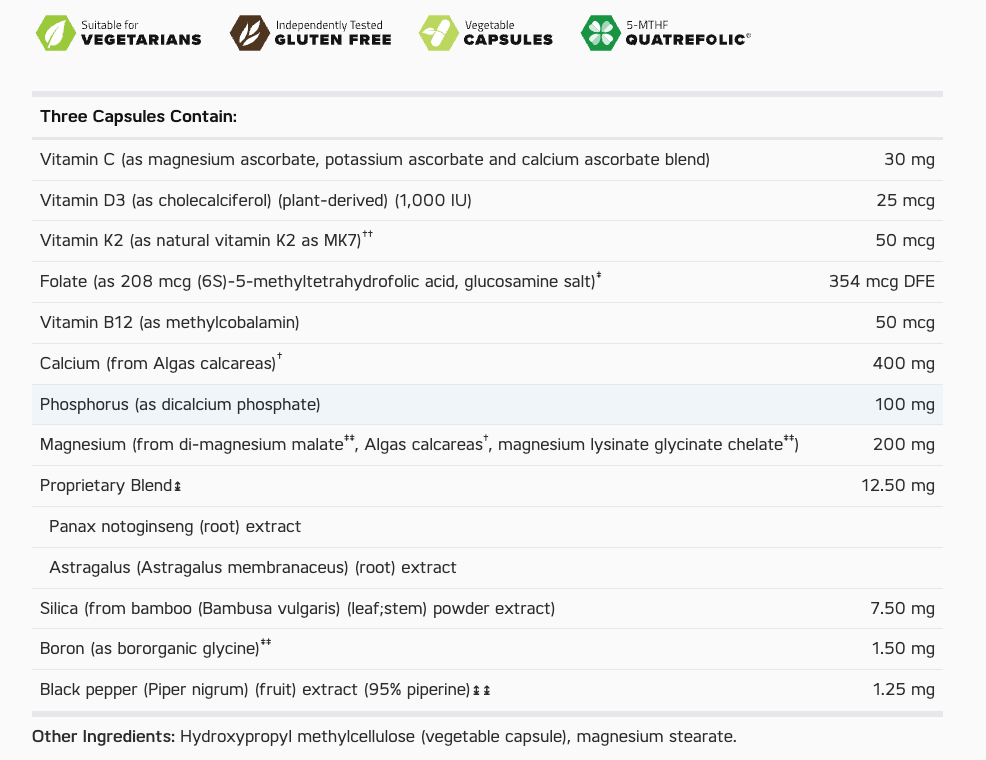The image size is (986, 760).
Task: Select the Three Capsules Contain header
Action: pos(138,117)
